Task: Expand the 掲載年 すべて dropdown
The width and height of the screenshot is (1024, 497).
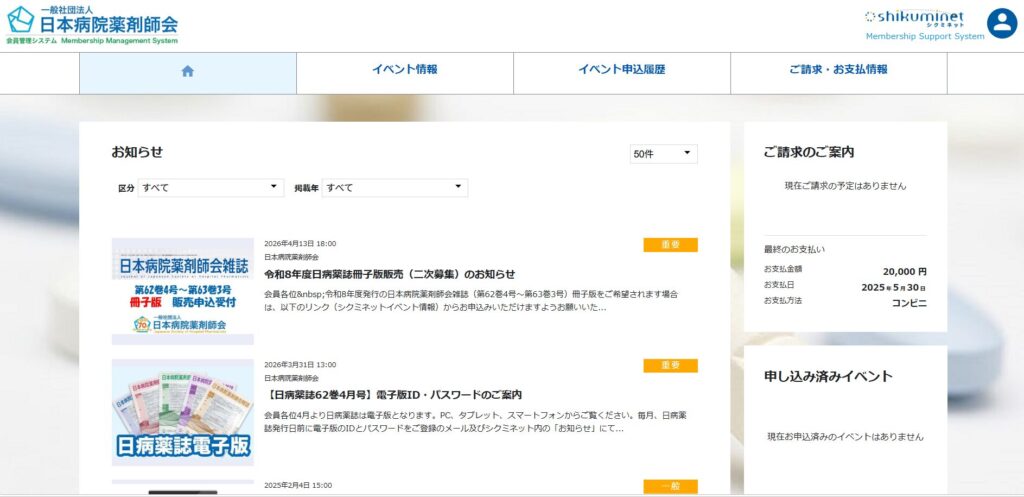Action: point(394,188)
